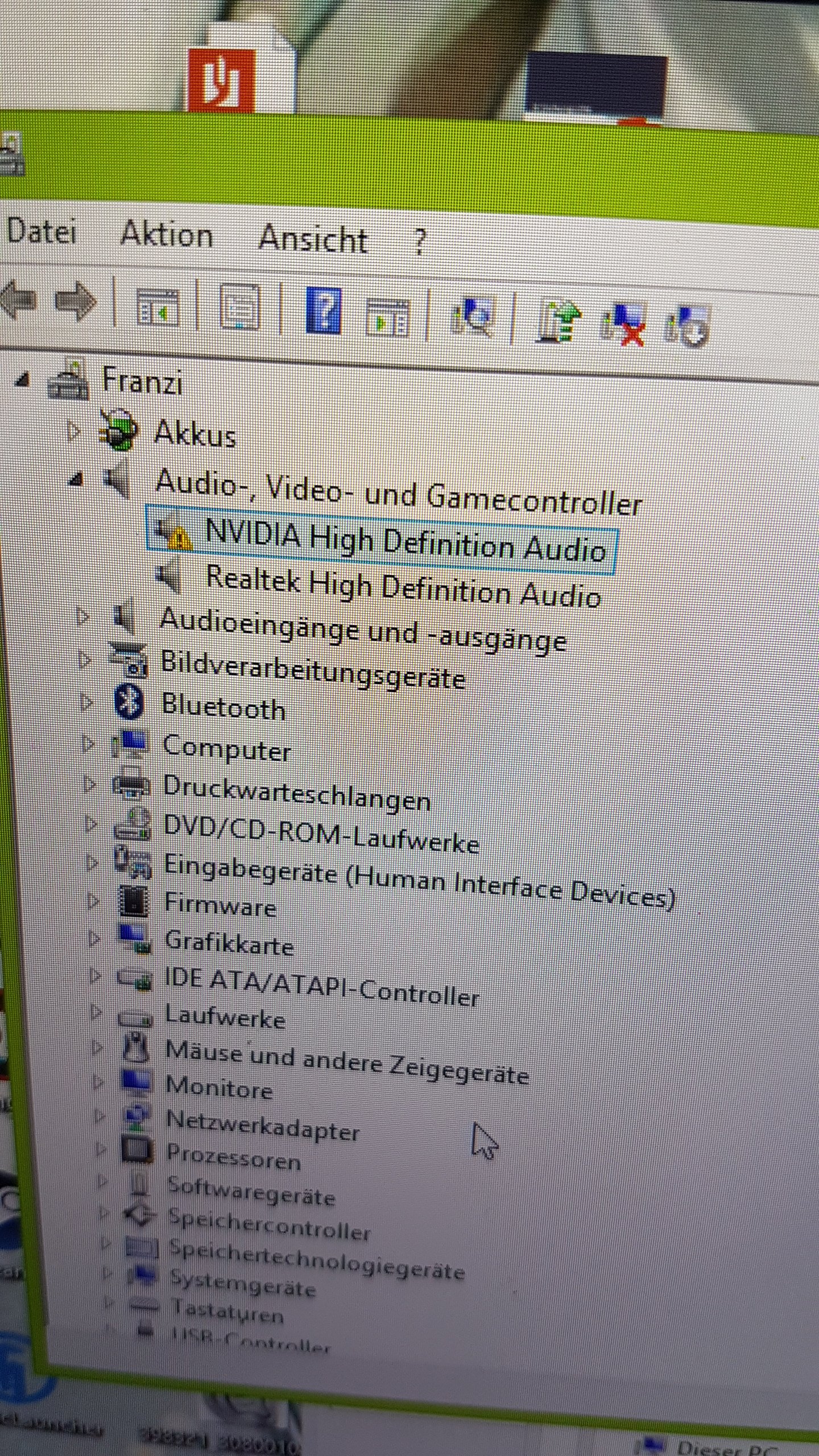Screen dimensions: 819x1456
Task: Click the Netzwerkadapter network icon
Action: pos(138,1117)
